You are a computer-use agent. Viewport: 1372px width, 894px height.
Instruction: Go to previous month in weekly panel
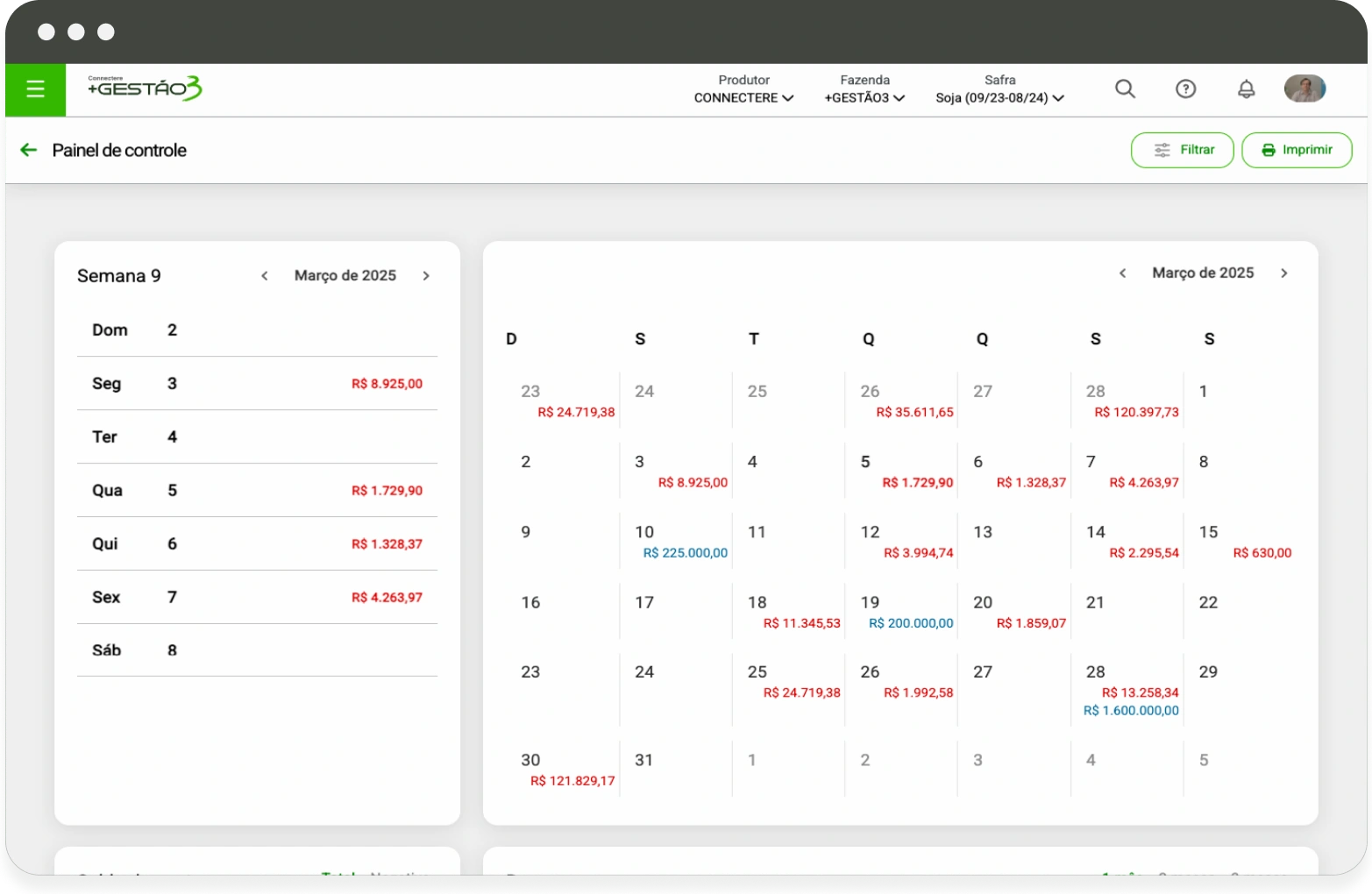click(x=264, y=276)
